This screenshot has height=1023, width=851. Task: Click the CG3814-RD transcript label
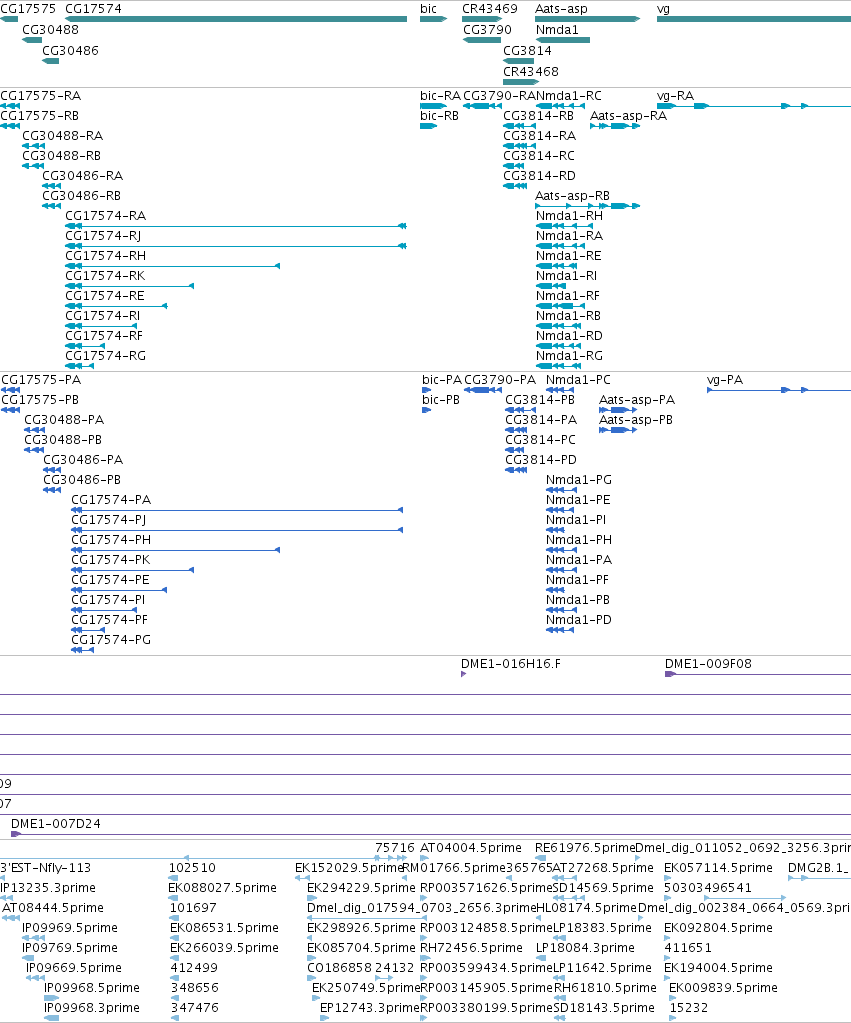click(539, 176)
